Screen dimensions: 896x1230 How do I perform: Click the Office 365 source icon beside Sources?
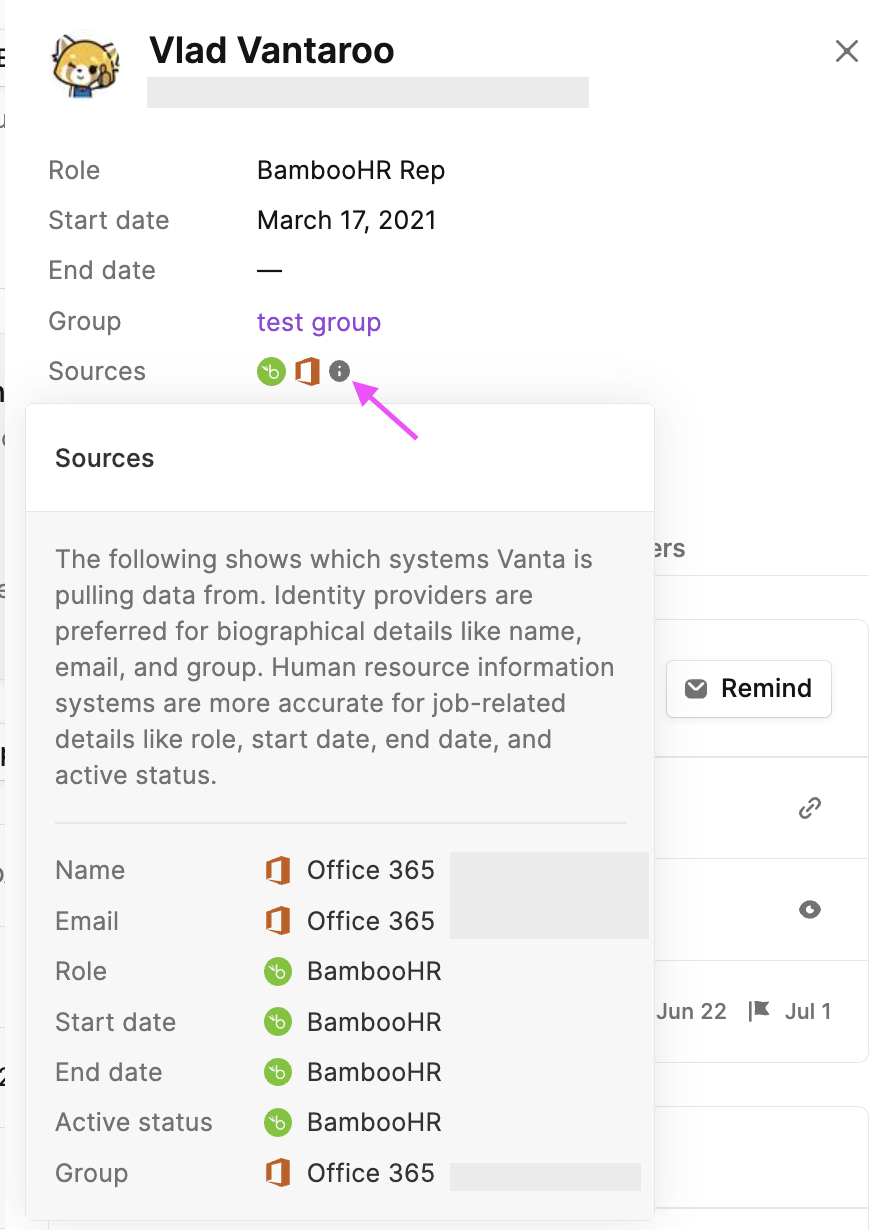point(307,372)
